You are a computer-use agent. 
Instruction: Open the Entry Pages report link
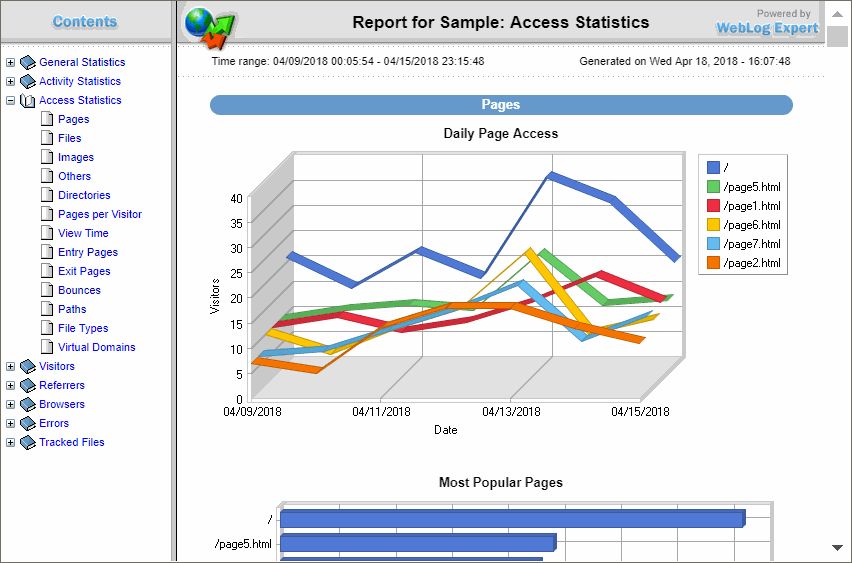coord(88,253)
